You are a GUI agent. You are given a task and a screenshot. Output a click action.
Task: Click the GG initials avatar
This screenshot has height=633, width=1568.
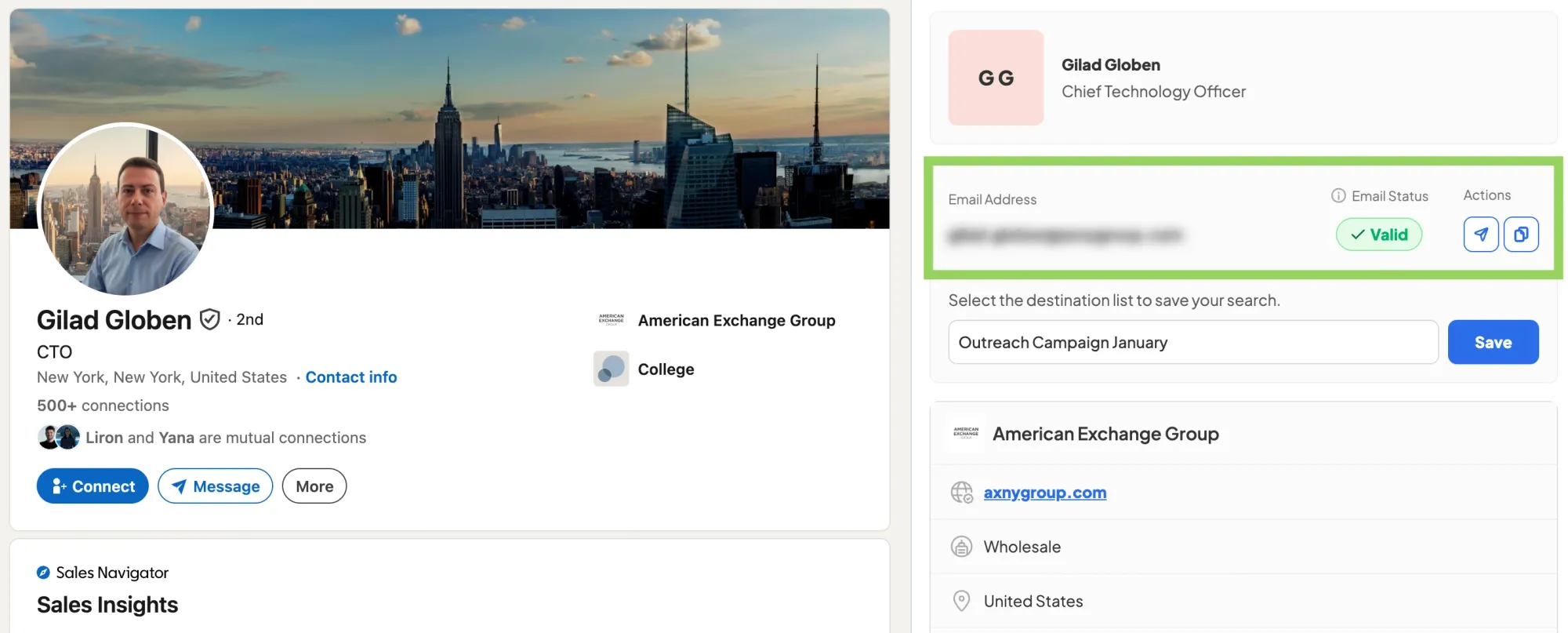pyautogui.click(x=996, y=78)
